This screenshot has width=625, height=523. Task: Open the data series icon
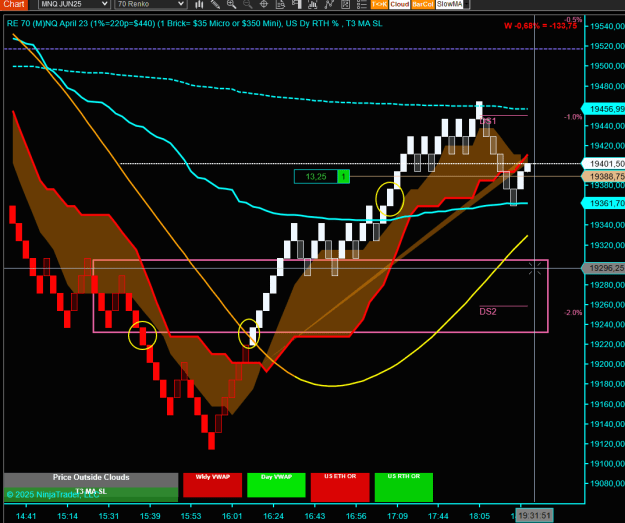(x=280, y=4)
